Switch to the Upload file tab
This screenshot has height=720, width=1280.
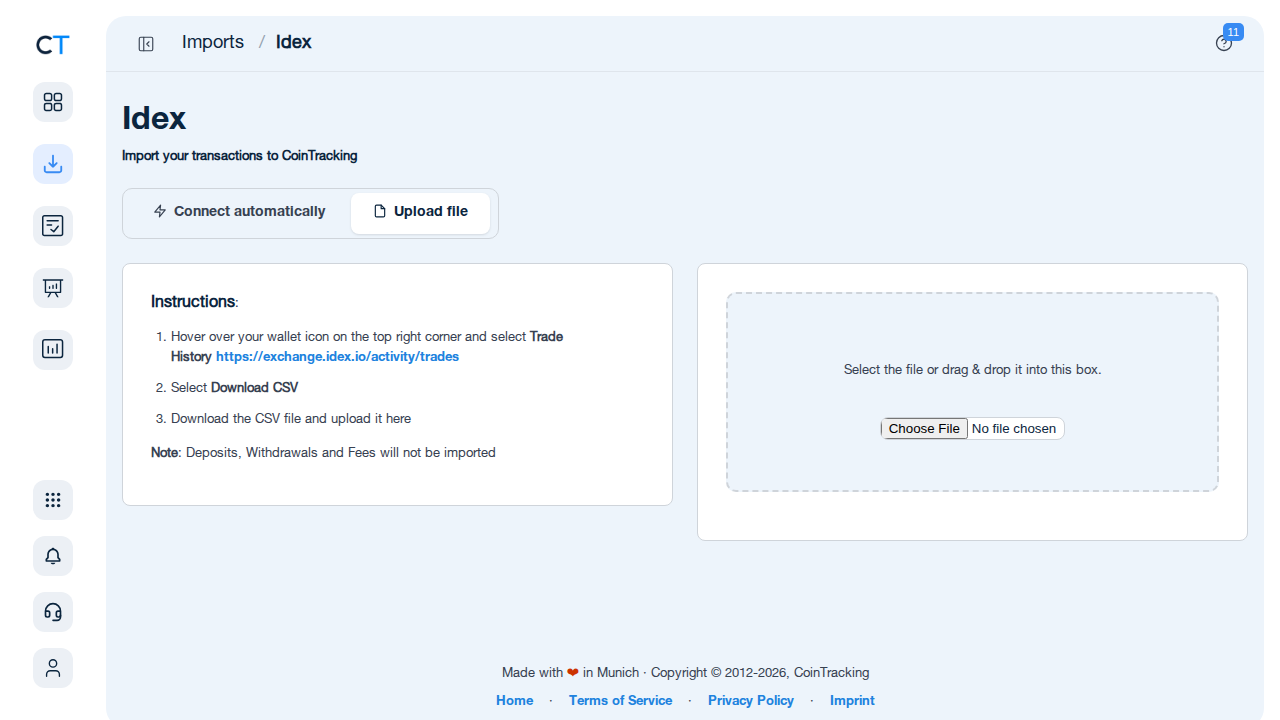pos(420,212)
